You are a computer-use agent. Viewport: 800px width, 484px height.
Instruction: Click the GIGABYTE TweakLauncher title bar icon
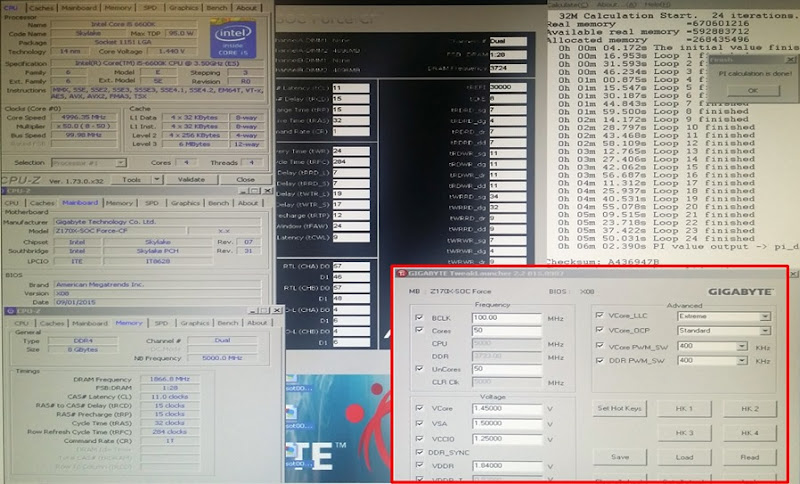(x=402, y=273)
